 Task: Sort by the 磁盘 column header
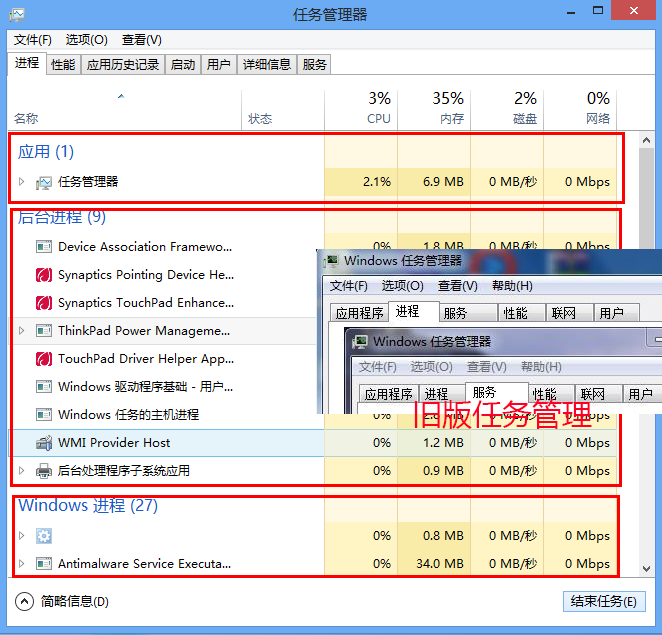click(x=507, y=110)
